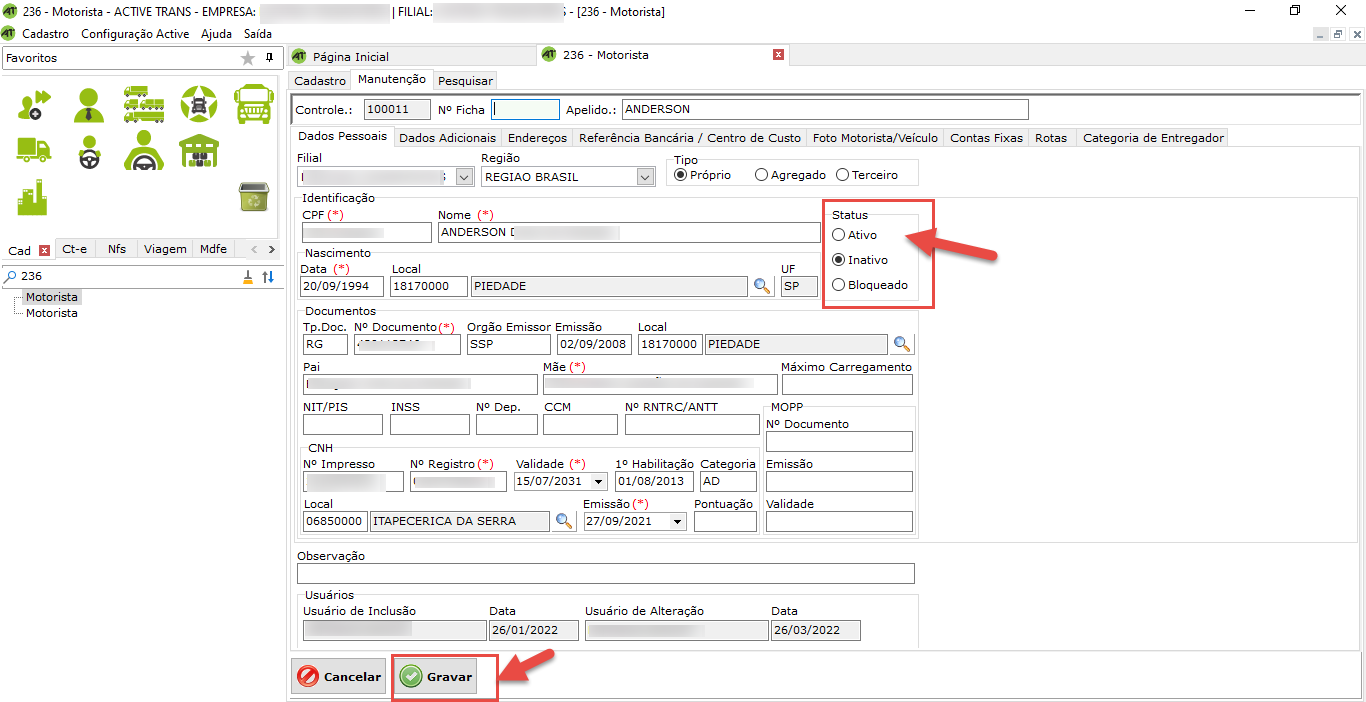The image size is (1366, 702).
Task: Switch to the Nfs module tab
Action: pos(117,249)
